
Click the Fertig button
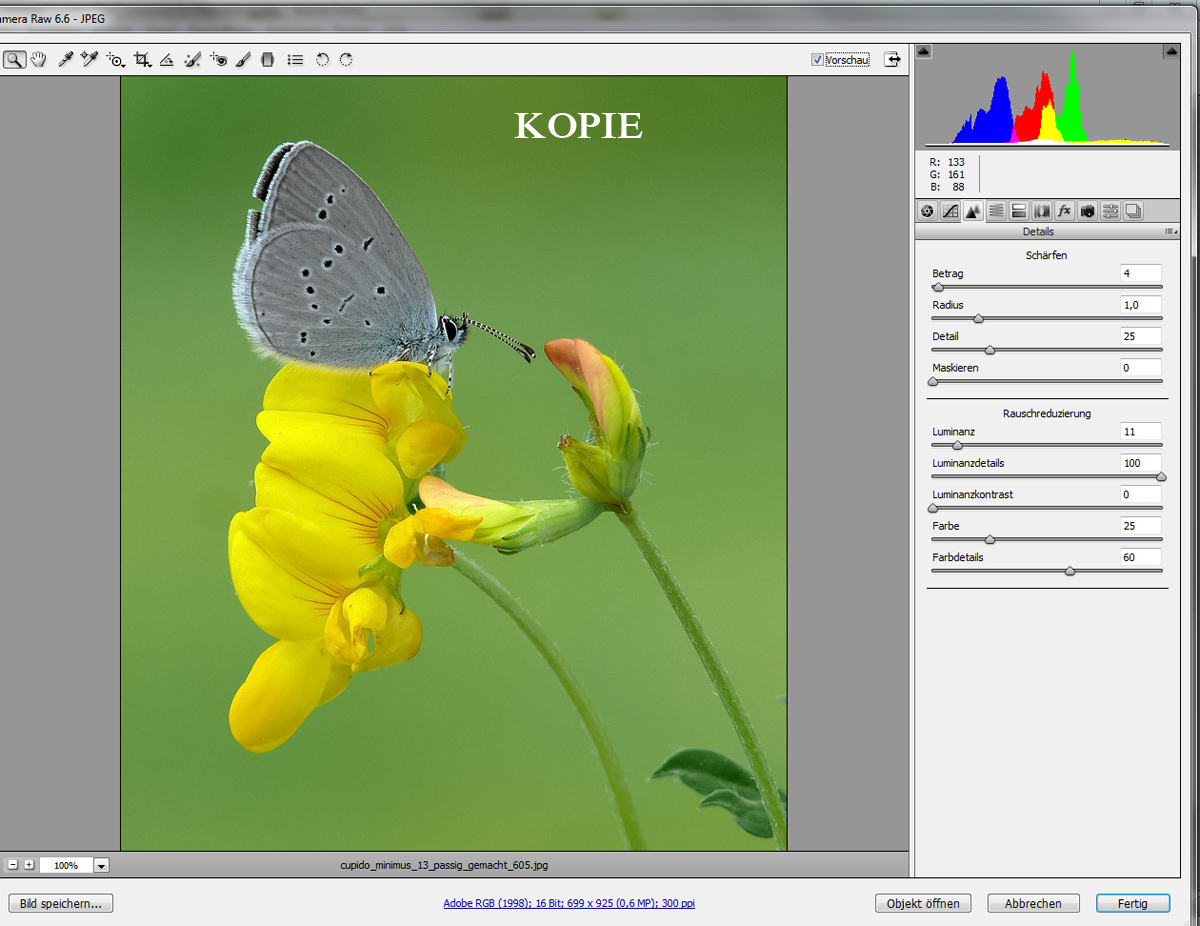coord(1133,903)
